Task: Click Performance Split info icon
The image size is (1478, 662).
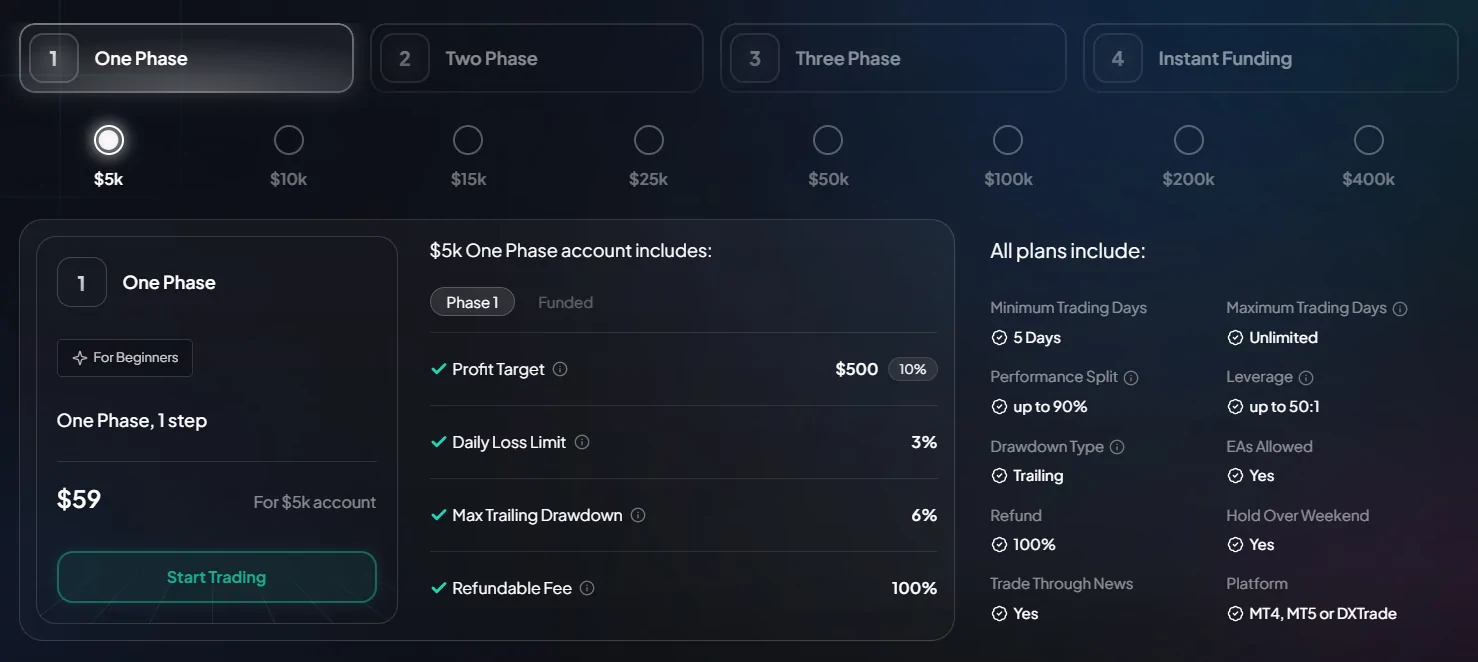Action: click(1131, 377)
